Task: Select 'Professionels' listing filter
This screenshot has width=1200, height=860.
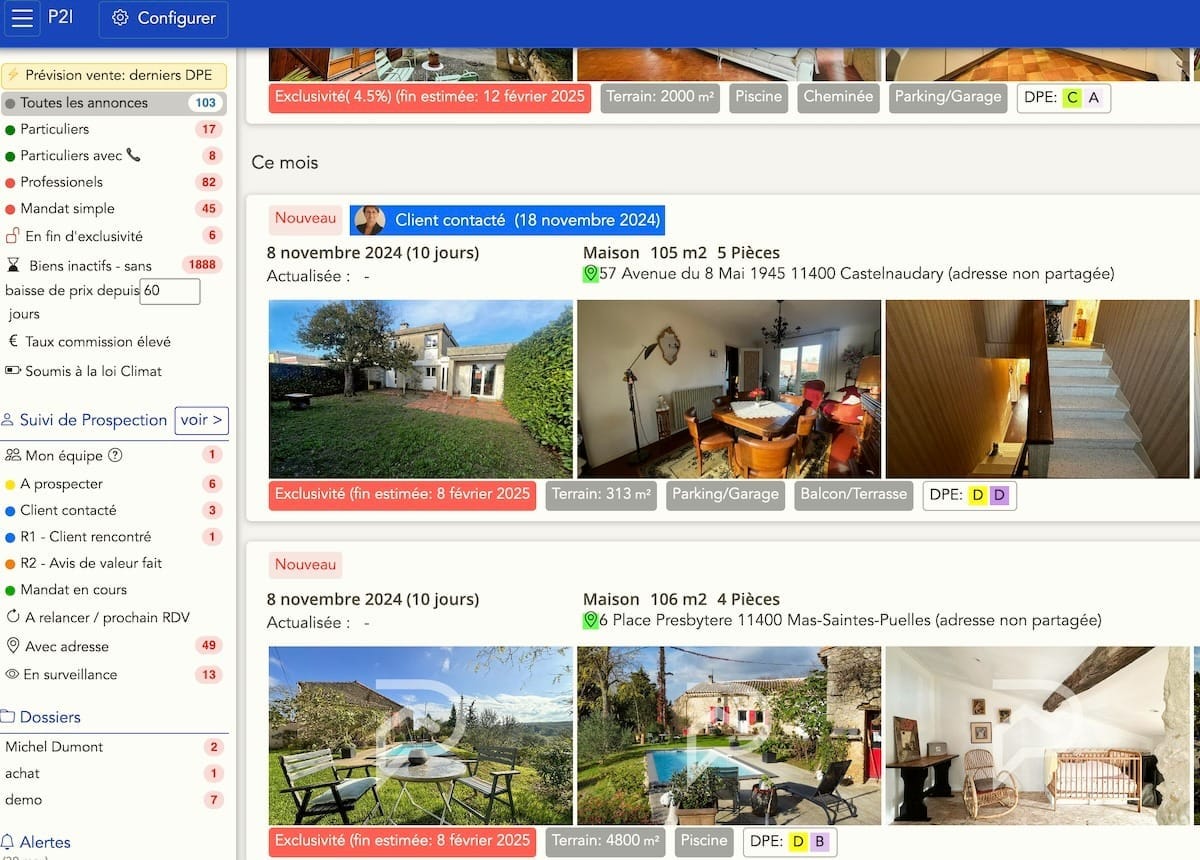Action: (75, 182)
